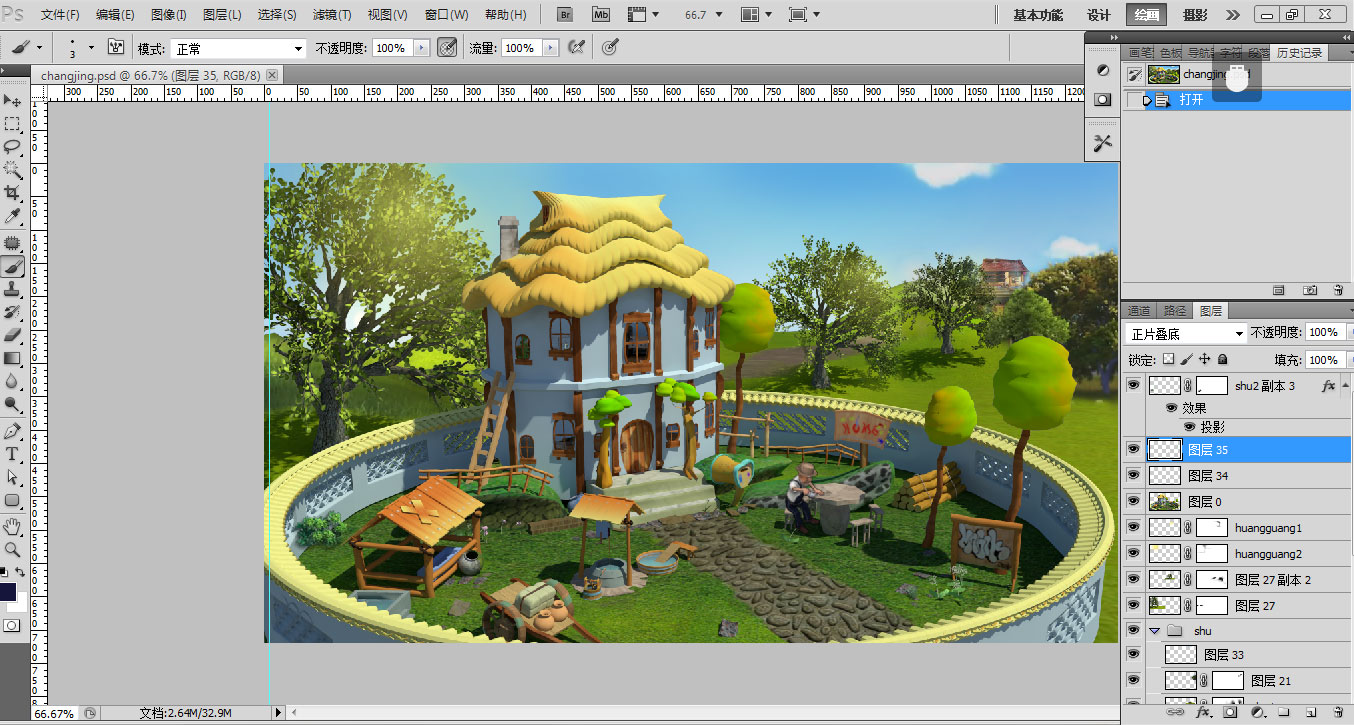Viewport: 1354px width, 725px height.
Task: Set history brush source for 打开 state
Action: 1133,100
